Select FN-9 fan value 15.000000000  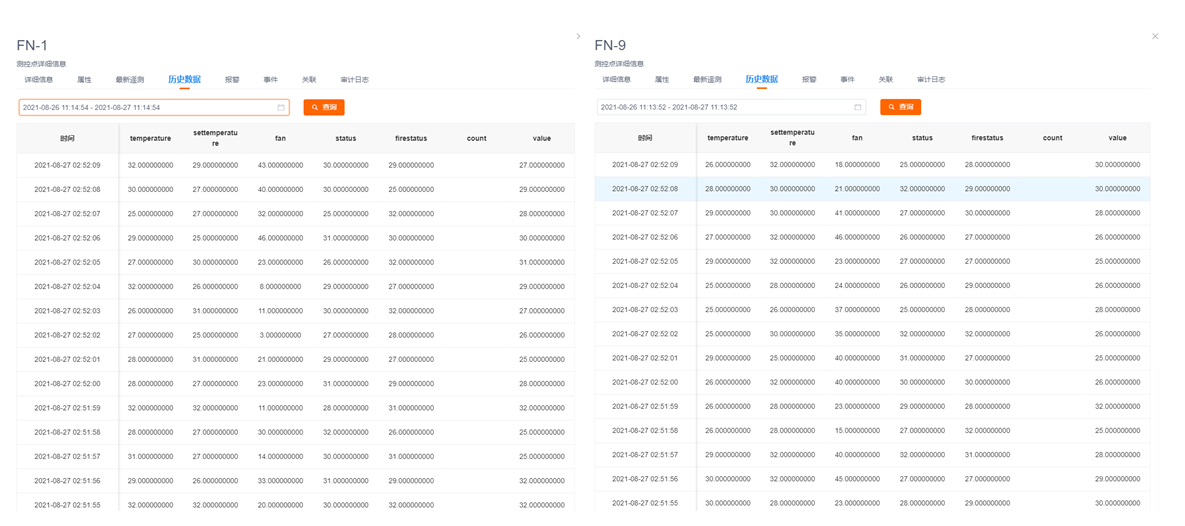(857, 431)
